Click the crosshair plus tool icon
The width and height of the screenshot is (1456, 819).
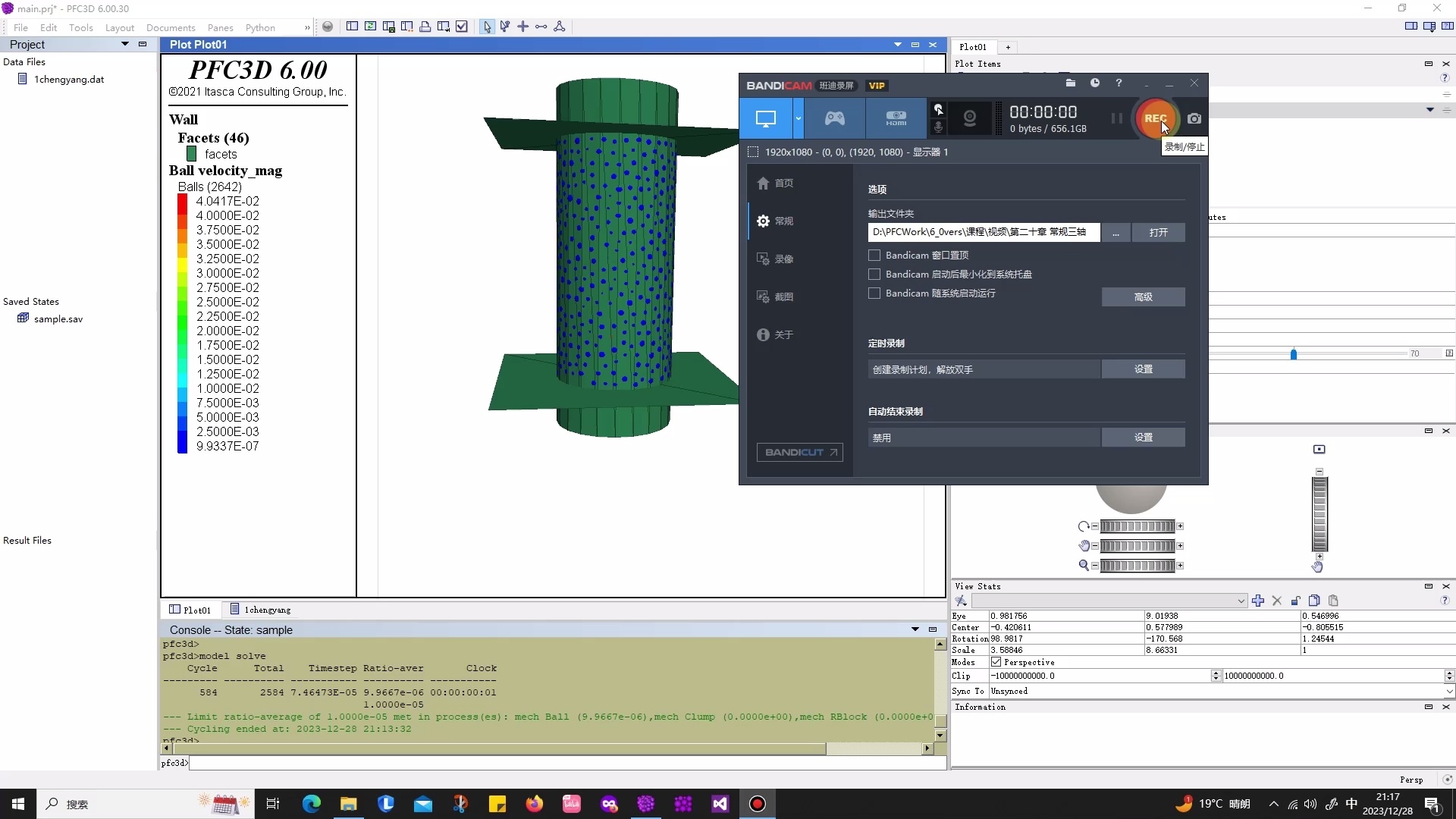click(522, 27)
